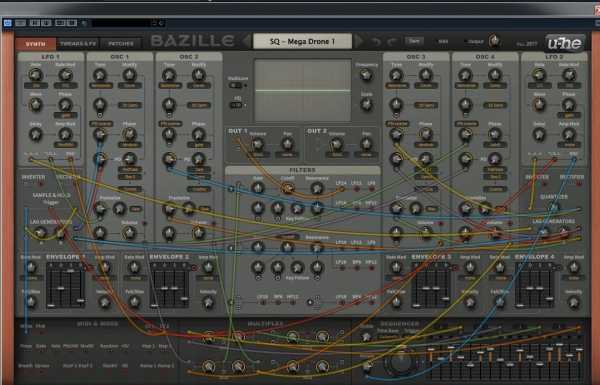600x385 pixels.
Task: Switch to the TWEAKS & FX tab
Action: coord(78,44)
